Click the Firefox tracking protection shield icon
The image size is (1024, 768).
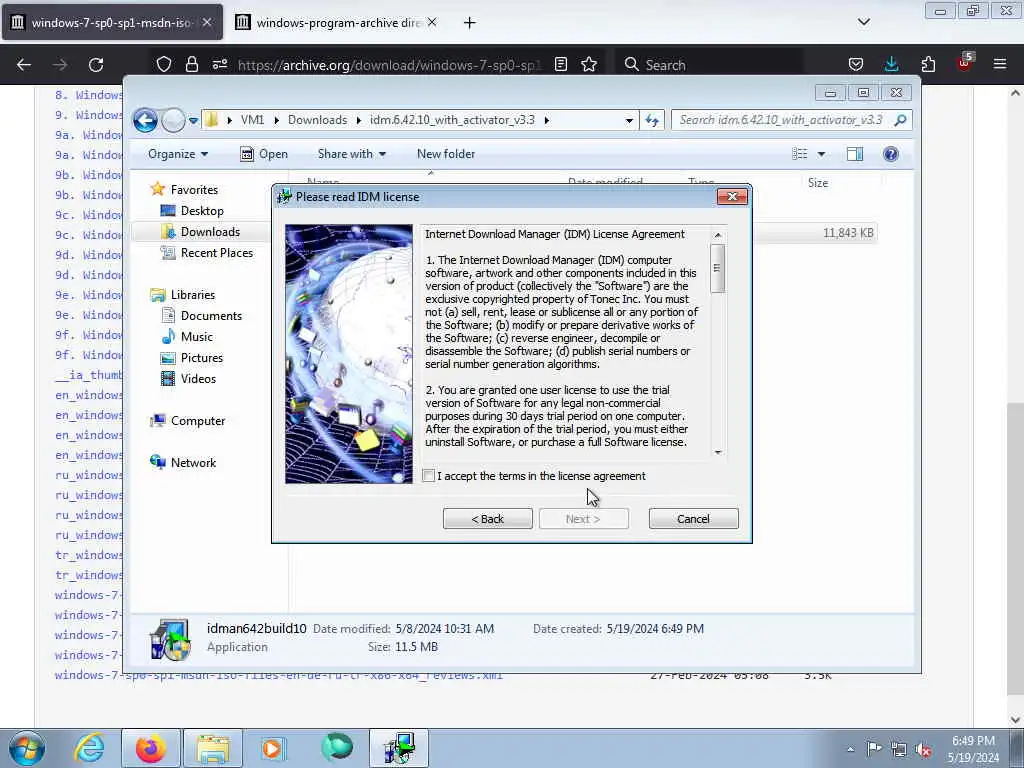[163, 65]
